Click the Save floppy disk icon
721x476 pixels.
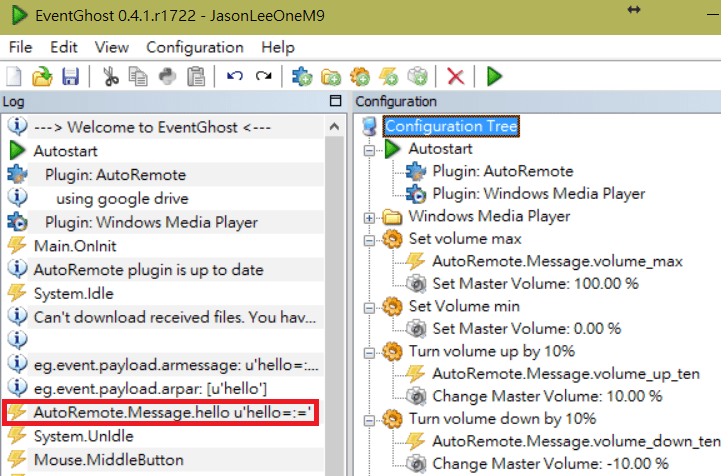[70, 76]
